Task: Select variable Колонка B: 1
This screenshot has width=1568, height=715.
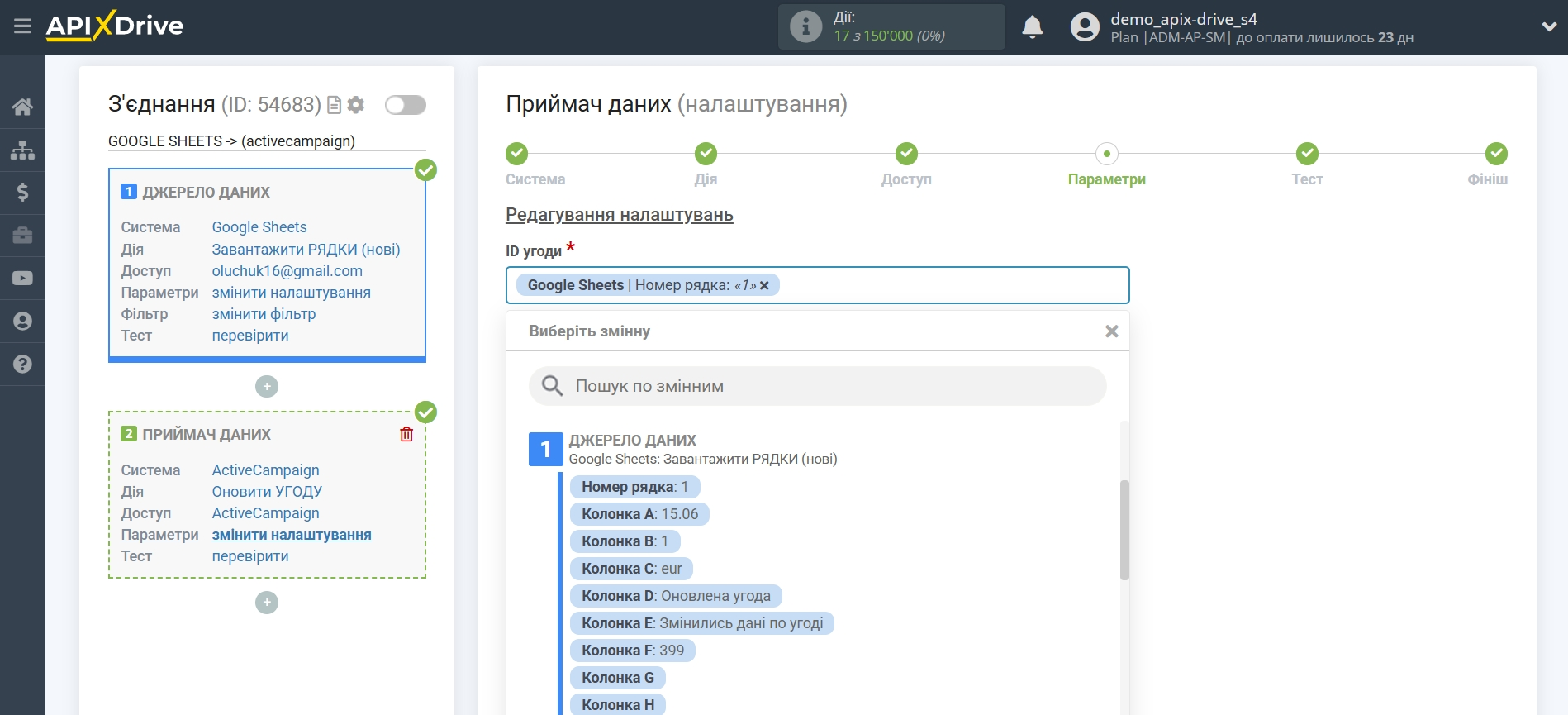Action: click(625, 541)
